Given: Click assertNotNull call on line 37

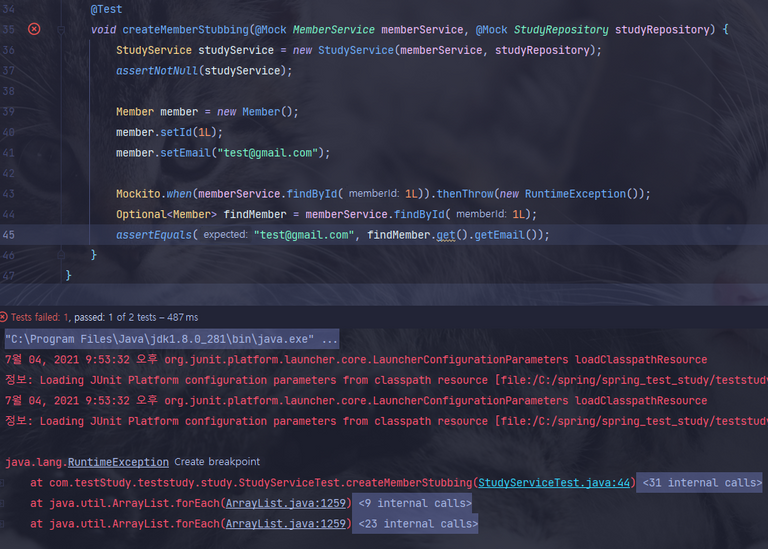Looking at the screenshot, I should (x=157, y=71).
